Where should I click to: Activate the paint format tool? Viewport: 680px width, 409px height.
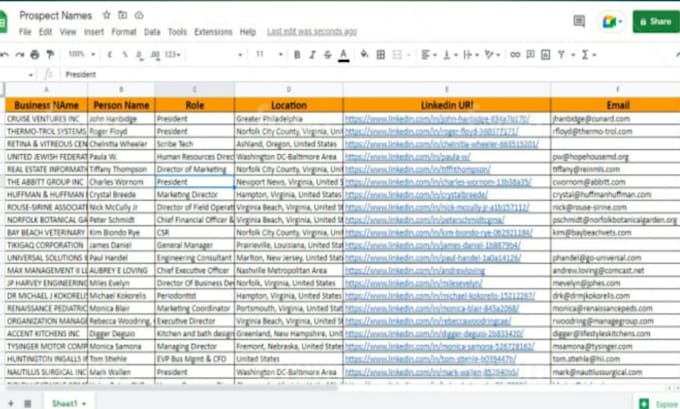click(50, 55)
